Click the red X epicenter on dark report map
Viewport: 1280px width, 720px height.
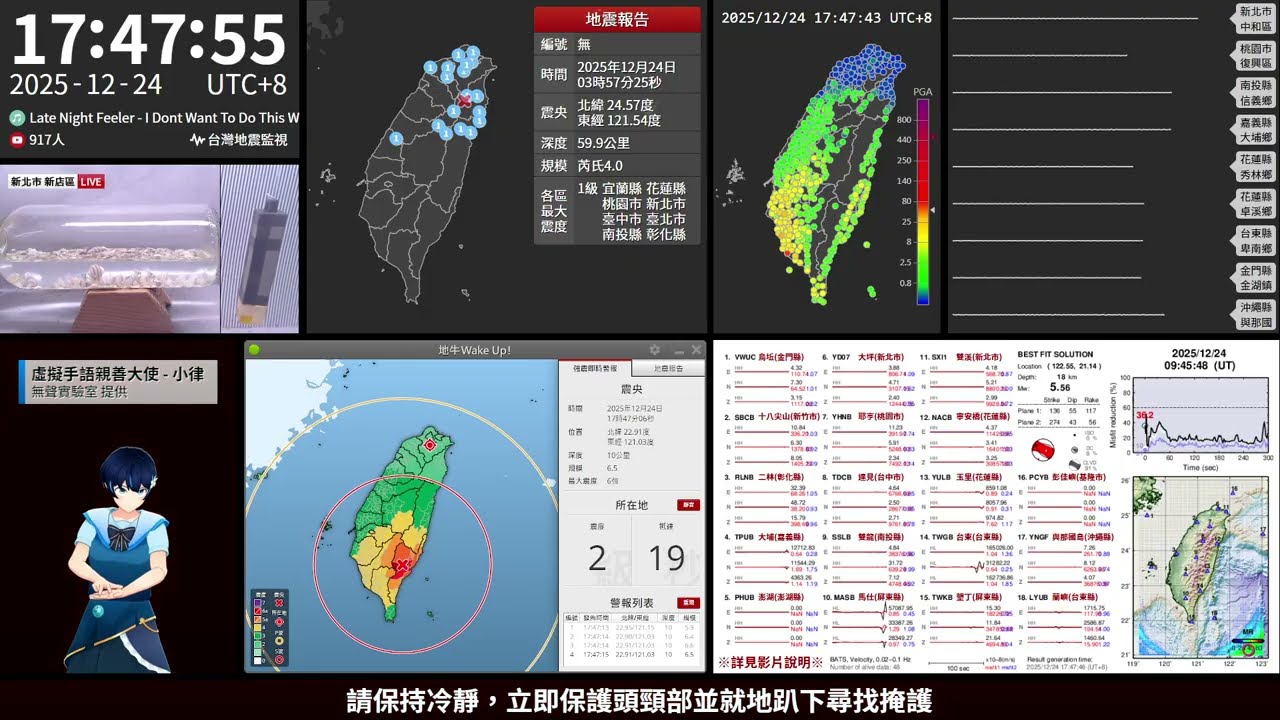point(464,100)
